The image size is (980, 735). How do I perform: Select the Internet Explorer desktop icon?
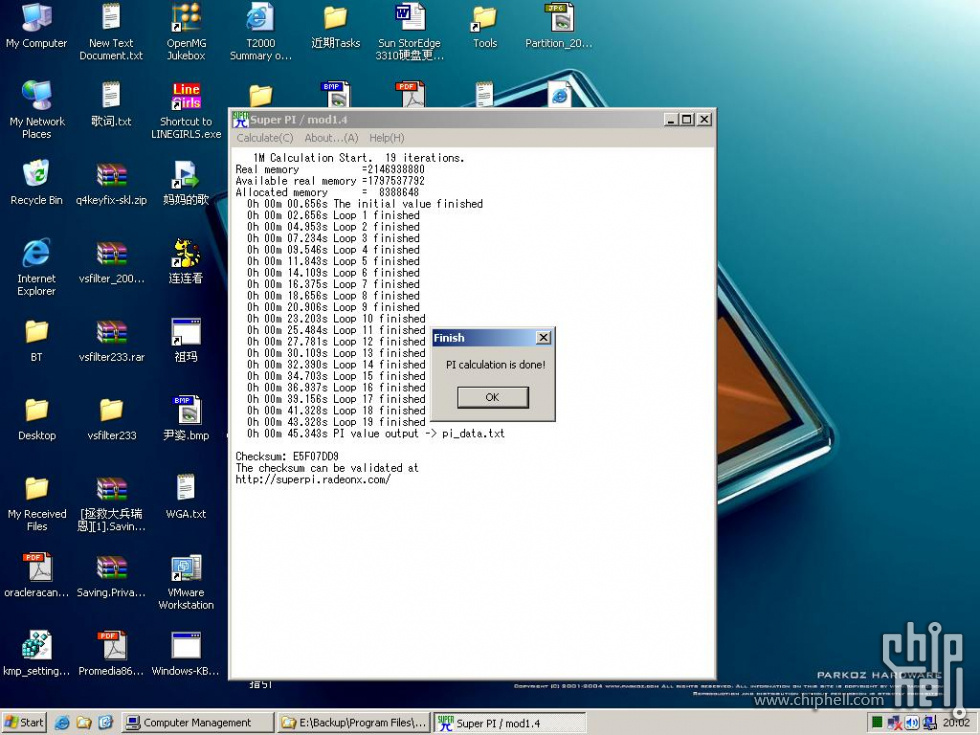36,268
